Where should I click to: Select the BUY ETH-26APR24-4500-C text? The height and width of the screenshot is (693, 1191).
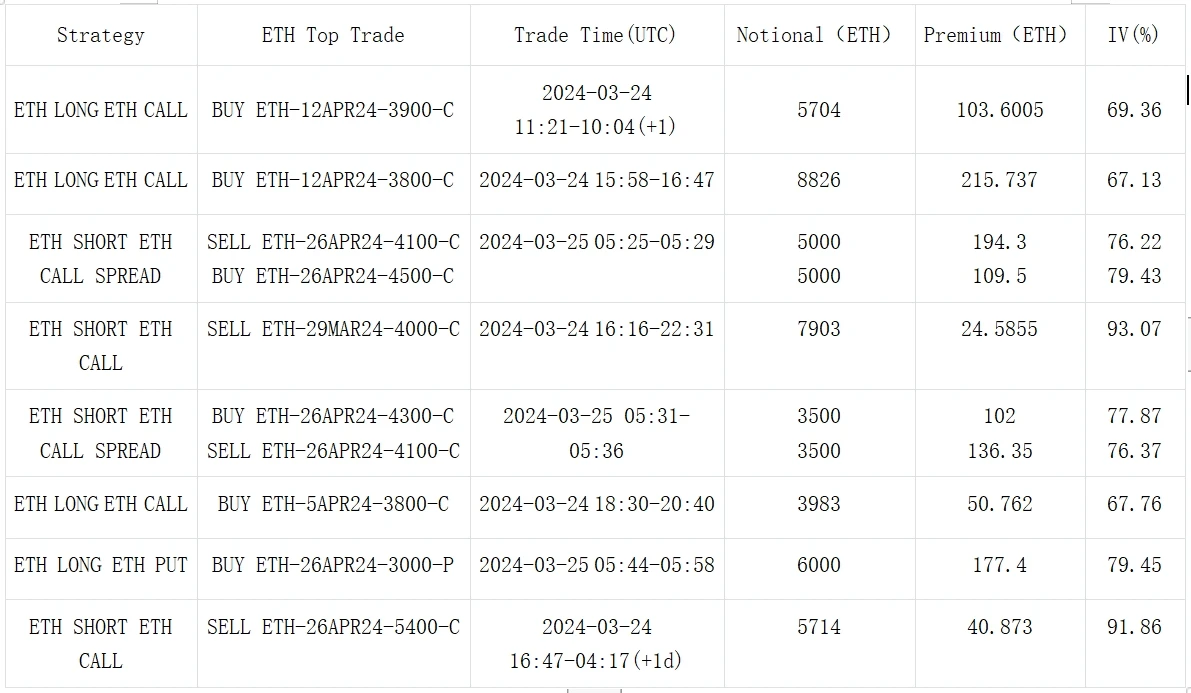pos(333,276)
